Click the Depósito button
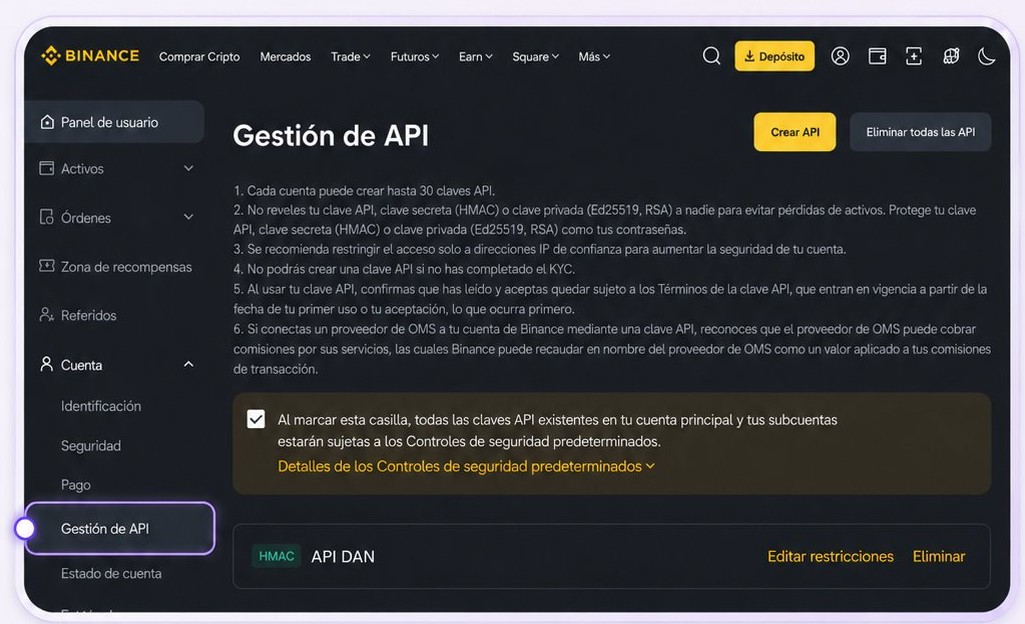 click(775, 56)
